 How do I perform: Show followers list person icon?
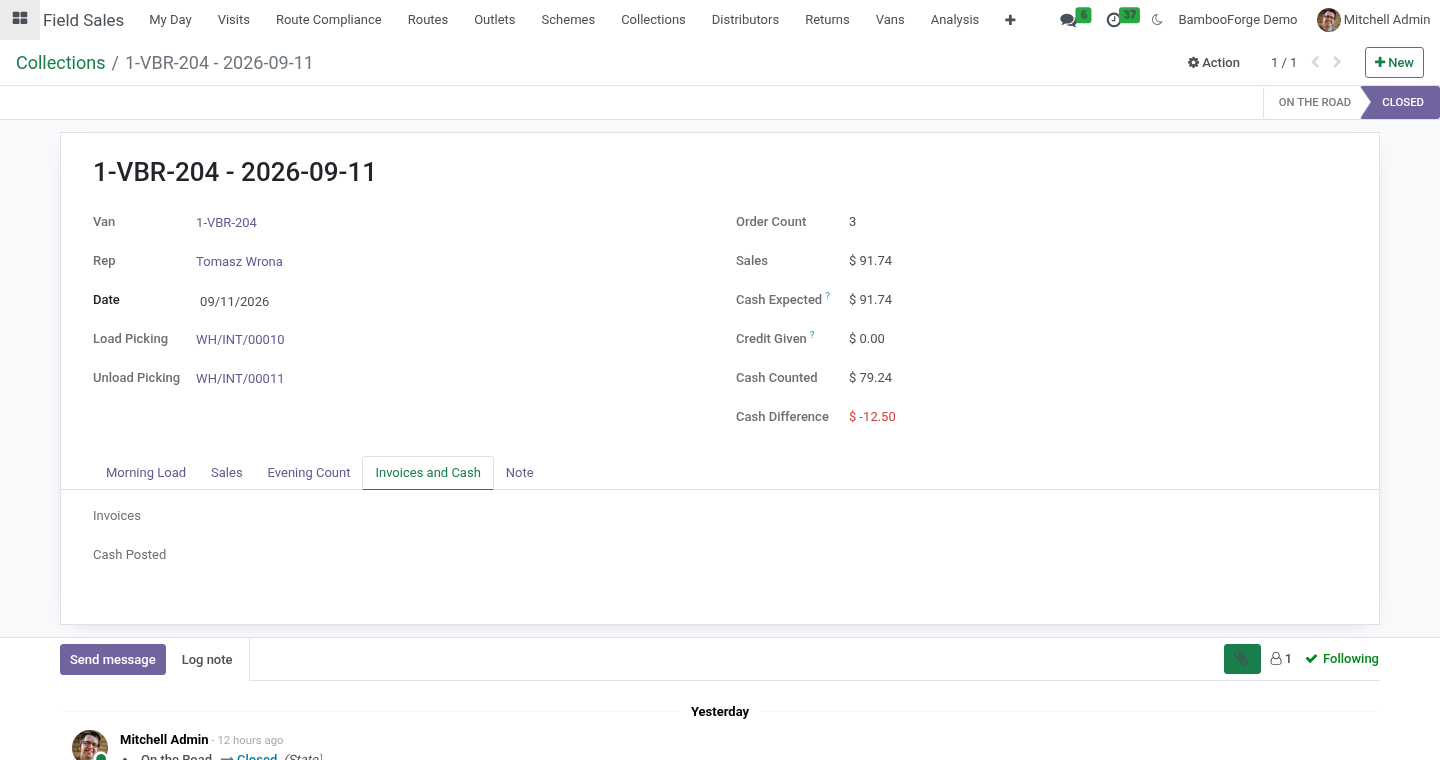pos(1281,659)
